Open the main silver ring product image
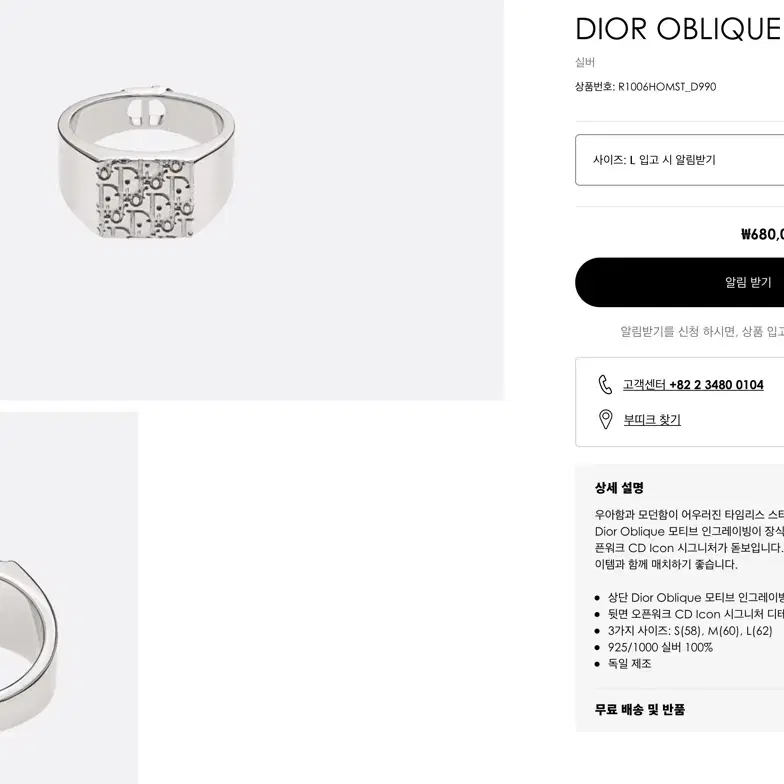This screenshot has height=784, width=784. (252, 200)
